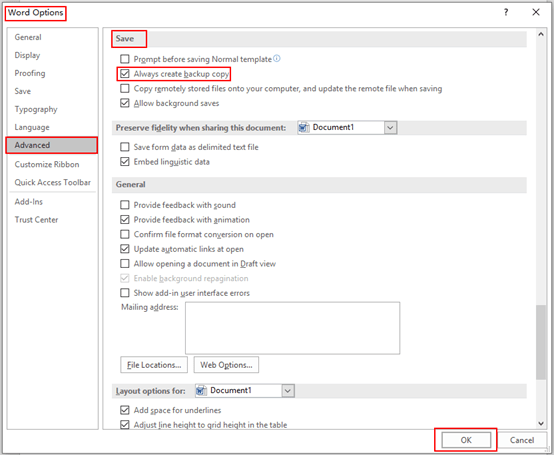Click the Help question mark icon
Image resolution: width=554 pixels, height=455 pixels.
click(x=506, y=12)
